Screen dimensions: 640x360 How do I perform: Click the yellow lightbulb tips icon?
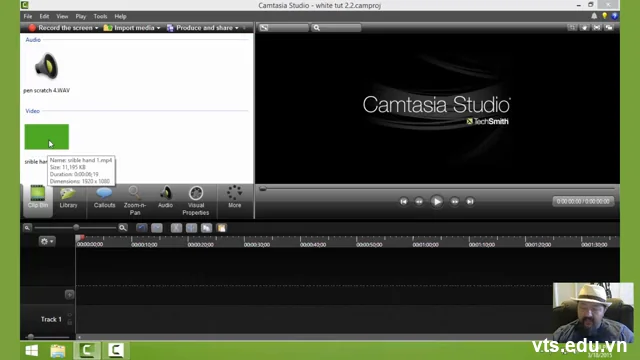tap(604, 16)
